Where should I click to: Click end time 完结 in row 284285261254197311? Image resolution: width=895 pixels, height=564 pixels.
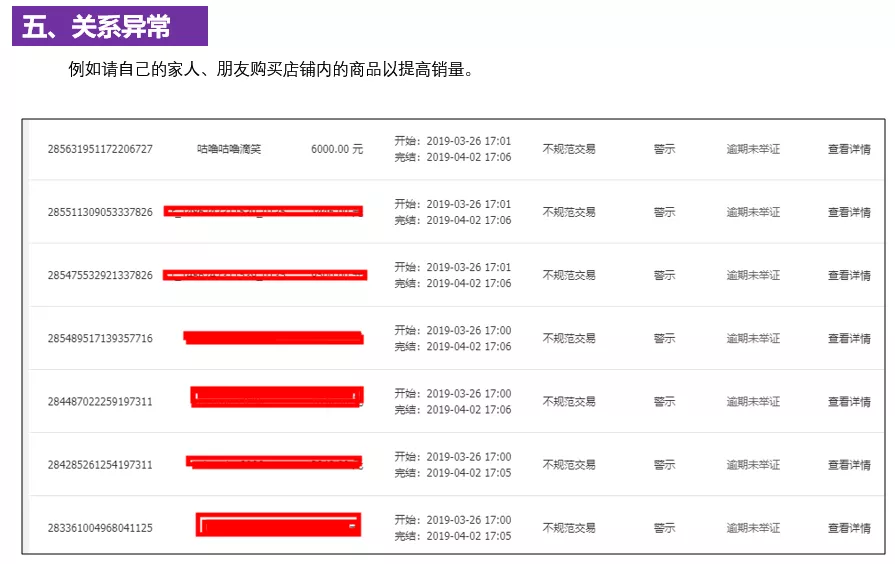[x=453, y=473]
